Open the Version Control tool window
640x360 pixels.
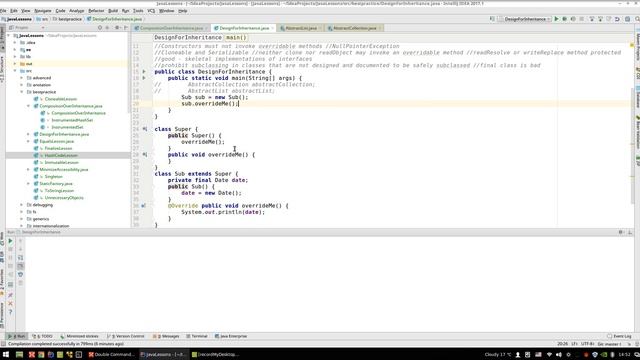[126, 336]
